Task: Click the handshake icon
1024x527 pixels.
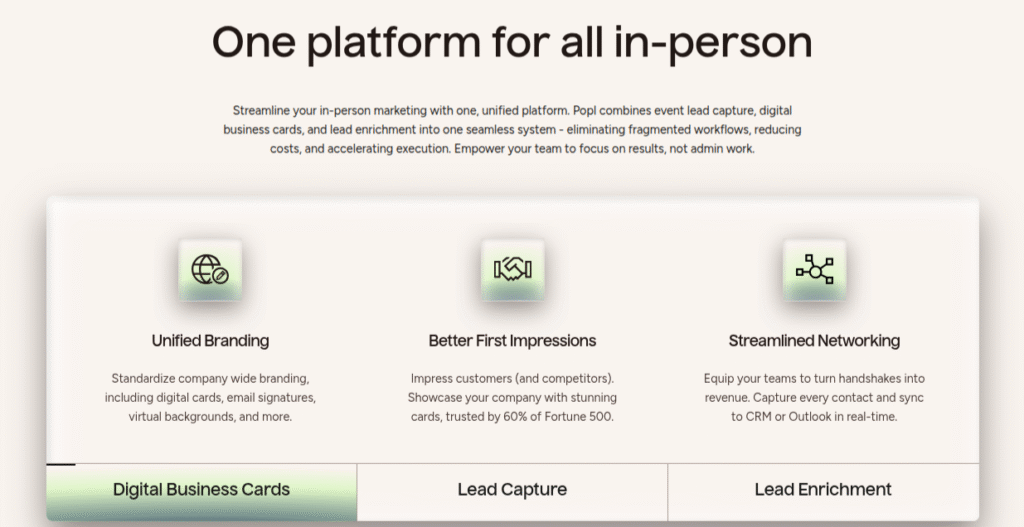Action: click(512, 269)
